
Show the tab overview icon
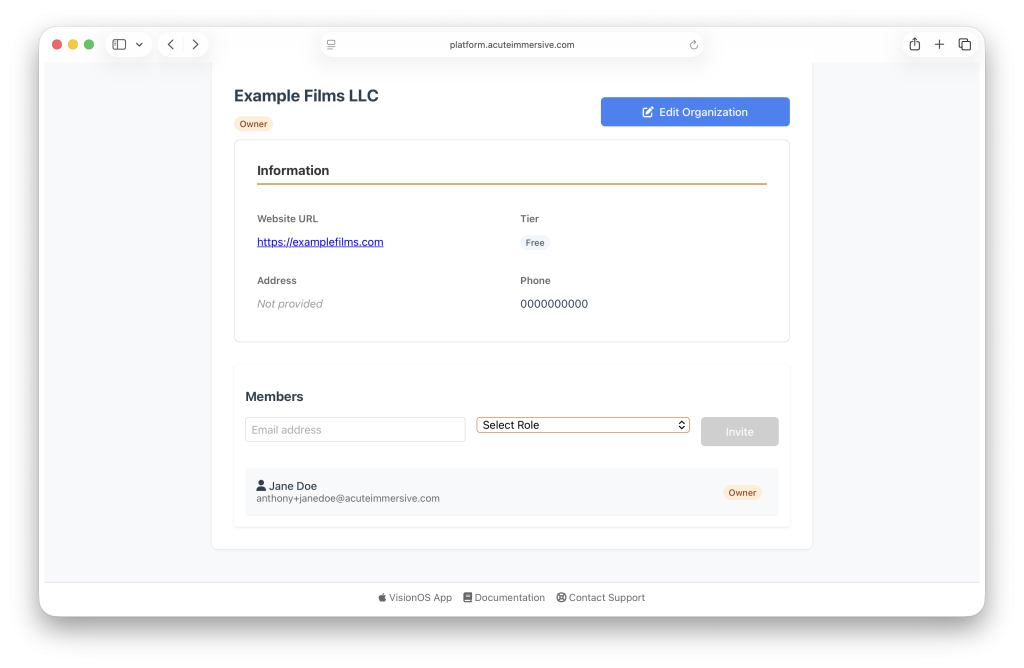(965, 44)
